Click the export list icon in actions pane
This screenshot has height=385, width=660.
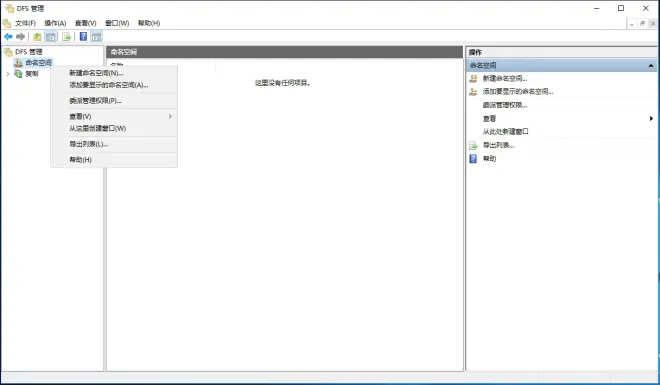pos(473,146)
